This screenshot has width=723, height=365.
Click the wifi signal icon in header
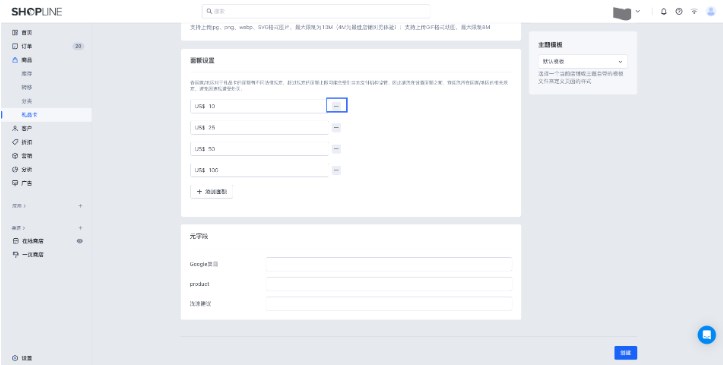(694, 12)
